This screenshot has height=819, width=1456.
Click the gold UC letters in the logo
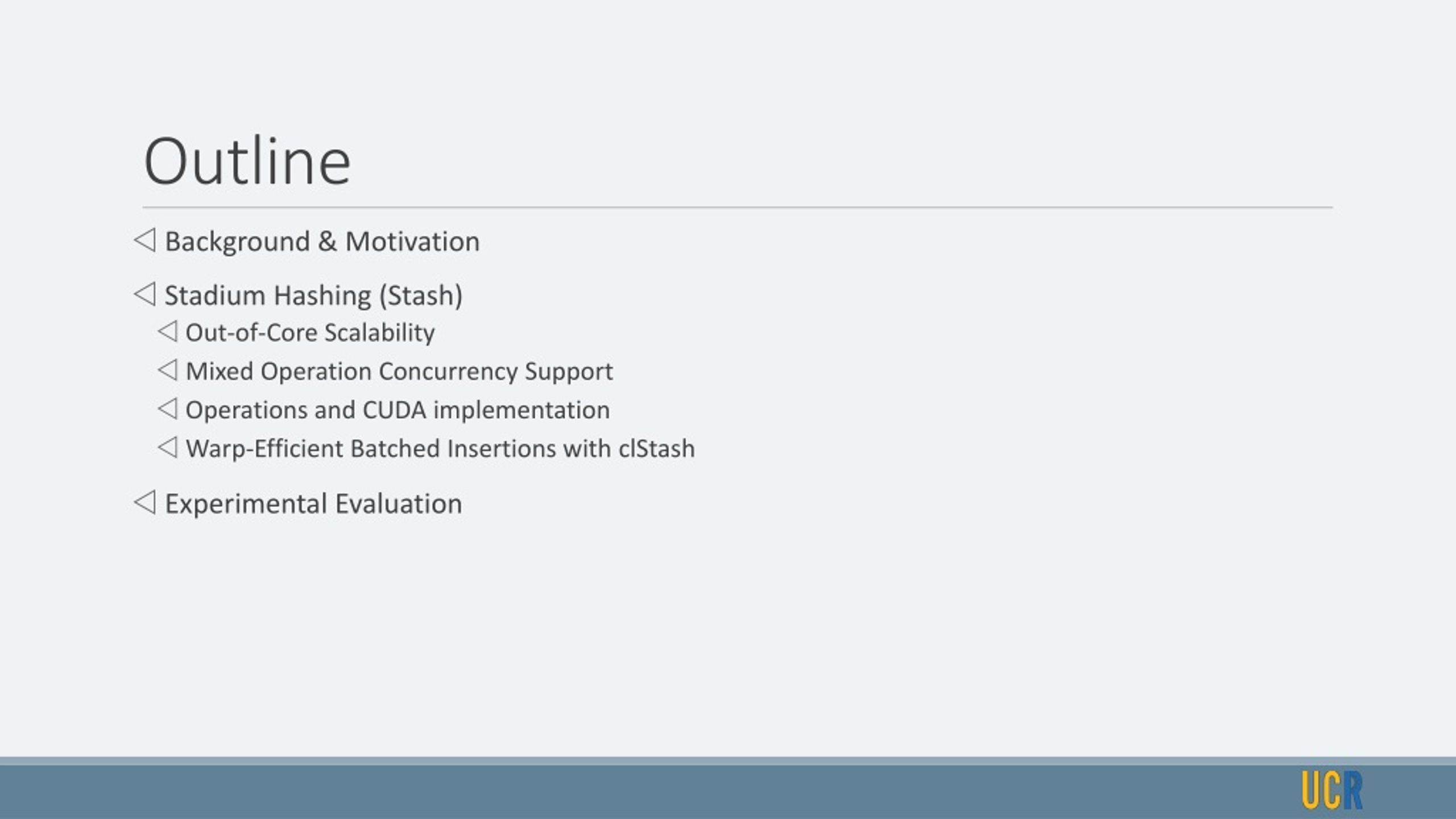(x=1322, y=790)
